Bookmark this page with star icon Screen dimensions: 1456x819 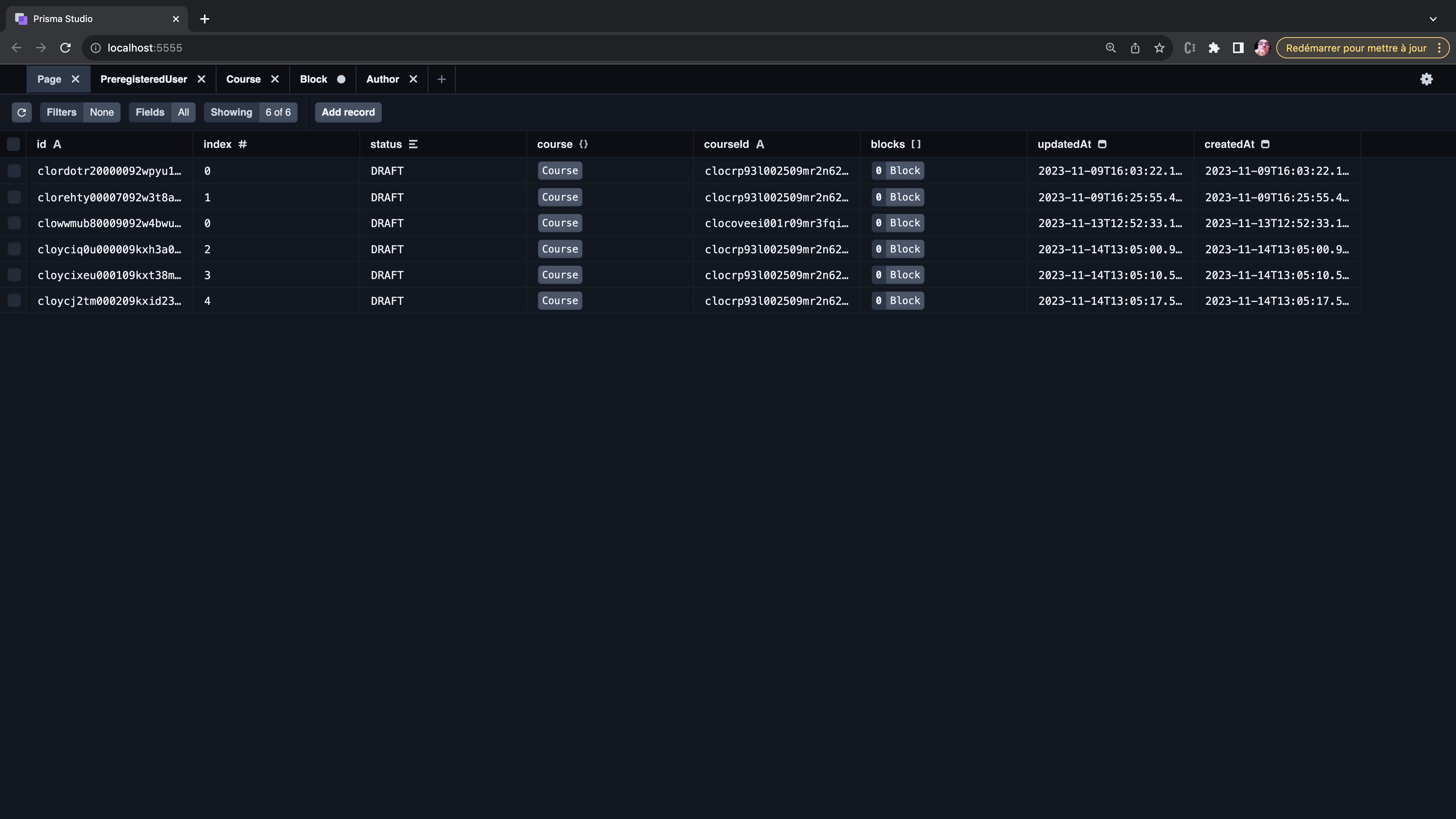1159,48
